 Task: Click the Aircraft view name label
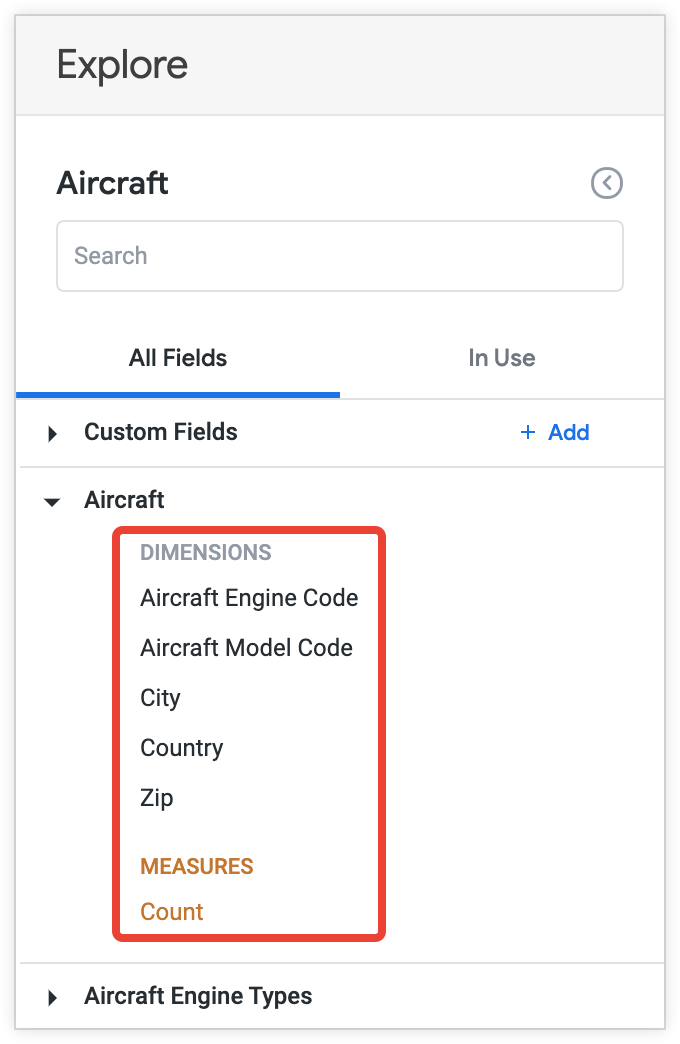[x=125, y=500]
